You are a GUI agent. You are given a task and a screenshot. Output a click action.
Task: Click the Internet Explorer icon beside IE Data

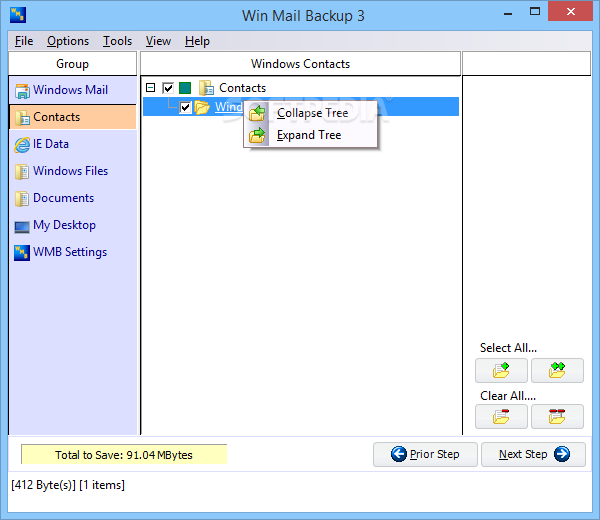coord(22,145)
